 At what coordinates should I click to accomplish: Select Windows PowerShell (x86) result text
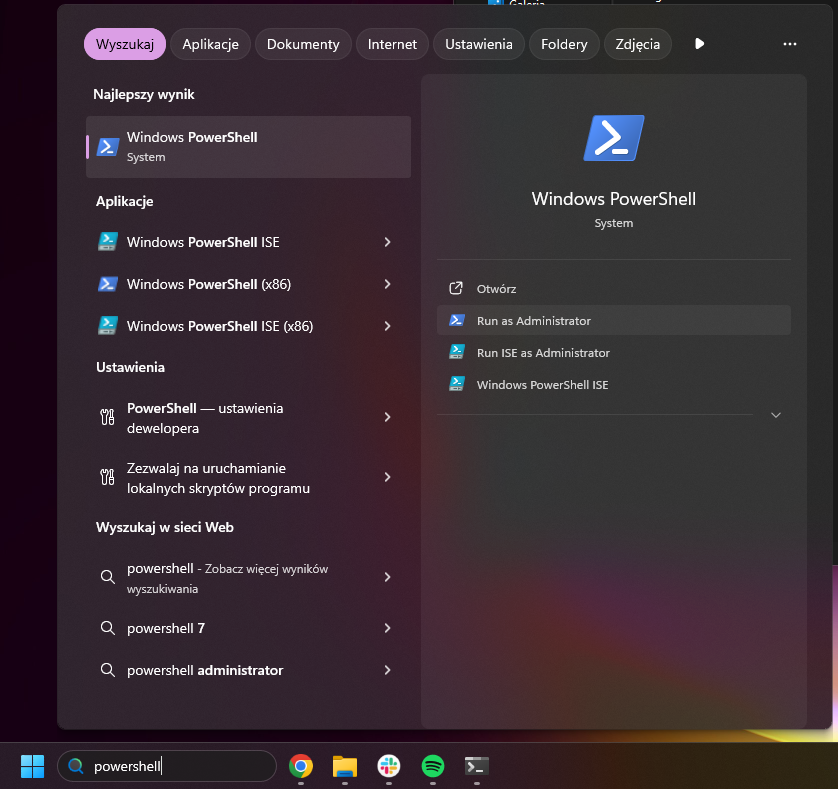pyautogui.click(x=208, y=284)
